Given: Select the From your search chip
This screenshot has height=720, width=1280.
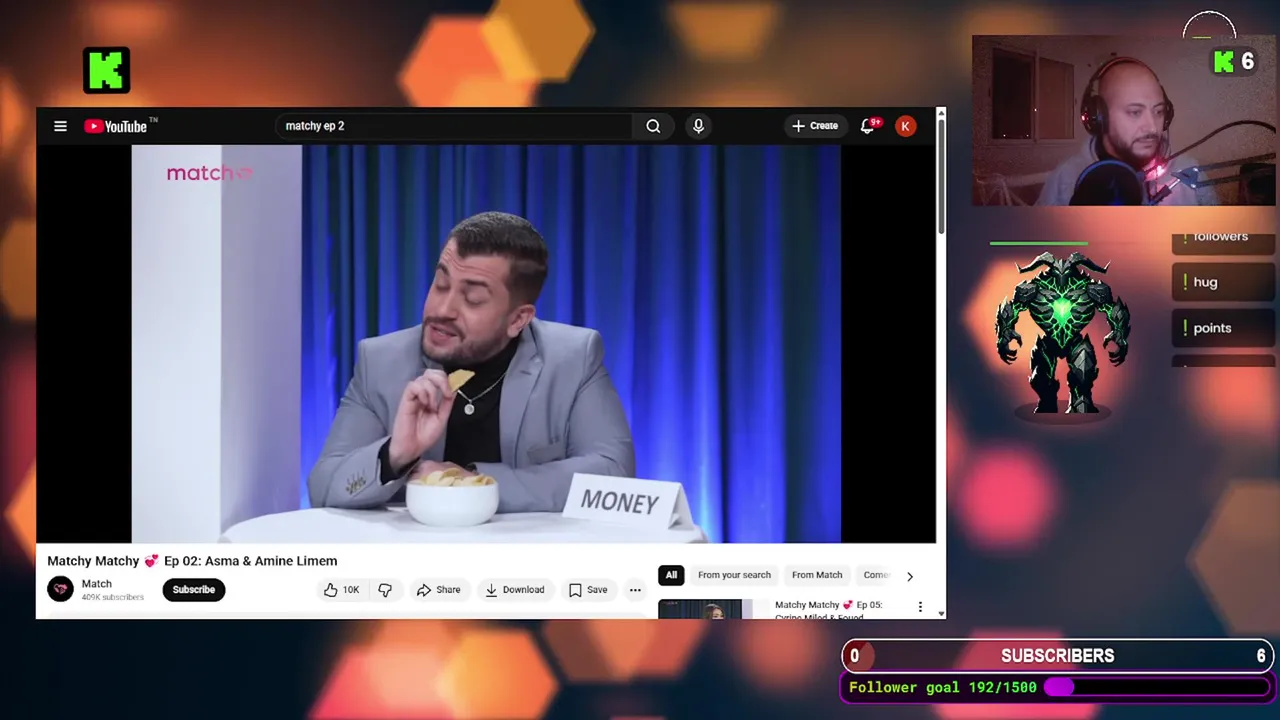Looking at the screenshot, I should click(734, 575).
